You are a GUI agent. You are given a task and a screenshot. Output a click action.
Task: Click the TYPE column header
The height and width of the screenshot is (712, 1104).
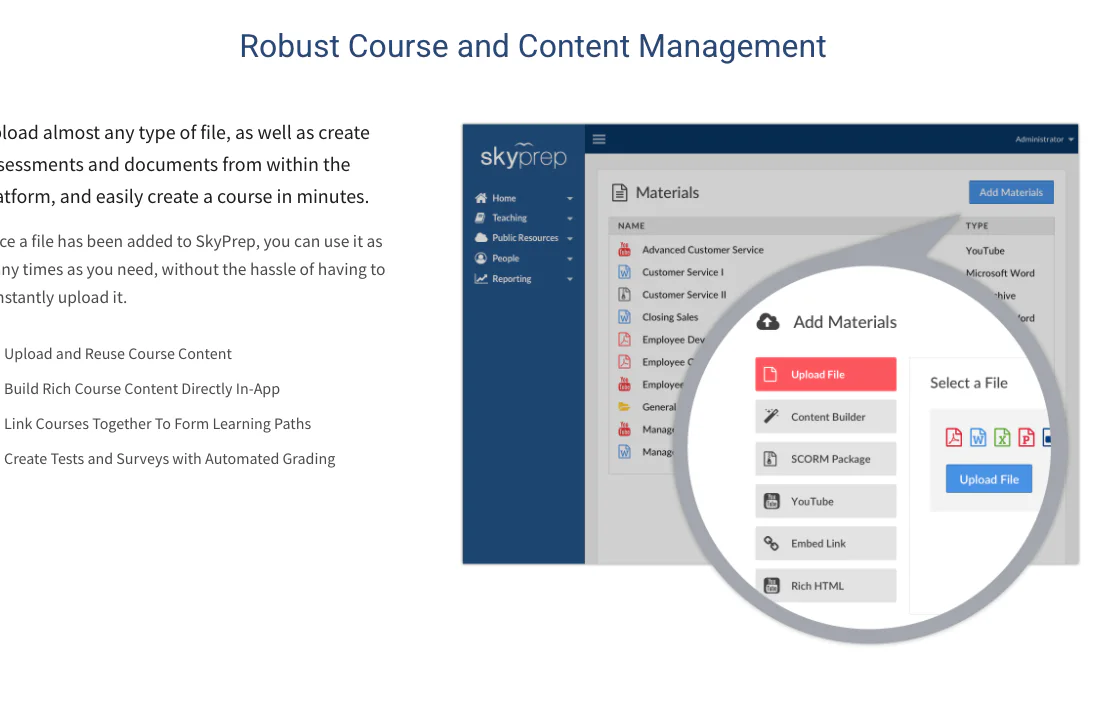pyautogui.click(x=977, y=225)
